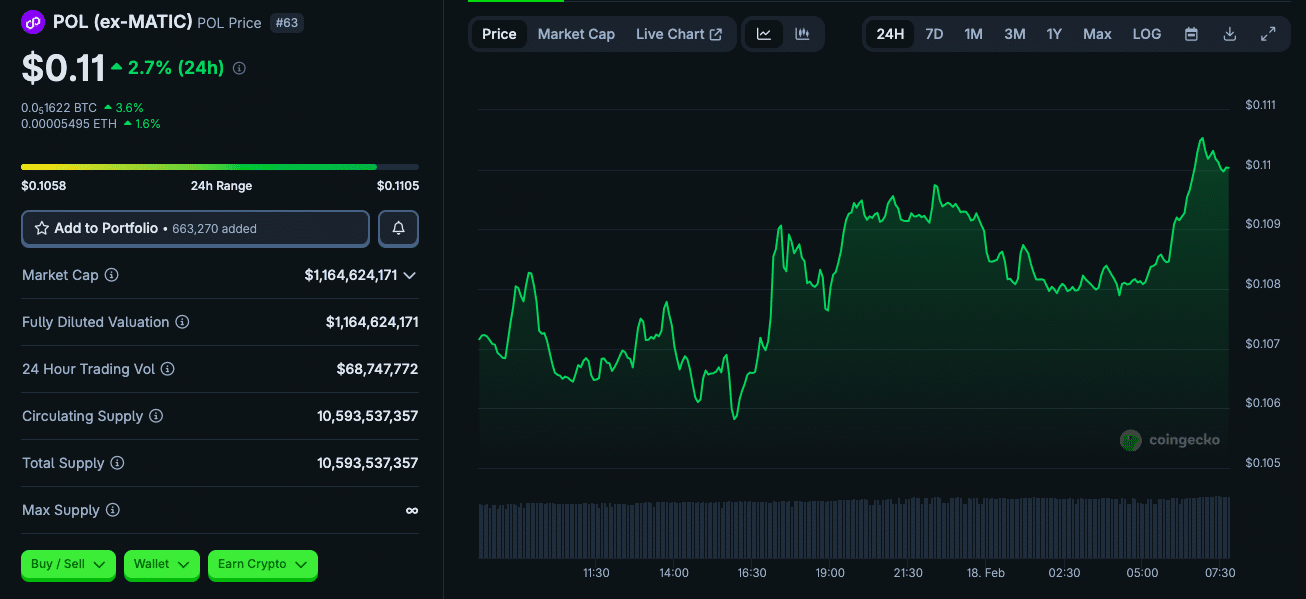The image size is (1306, 599).
Task: Click the POL coin logo icon
Action: [x=32, y=21]
